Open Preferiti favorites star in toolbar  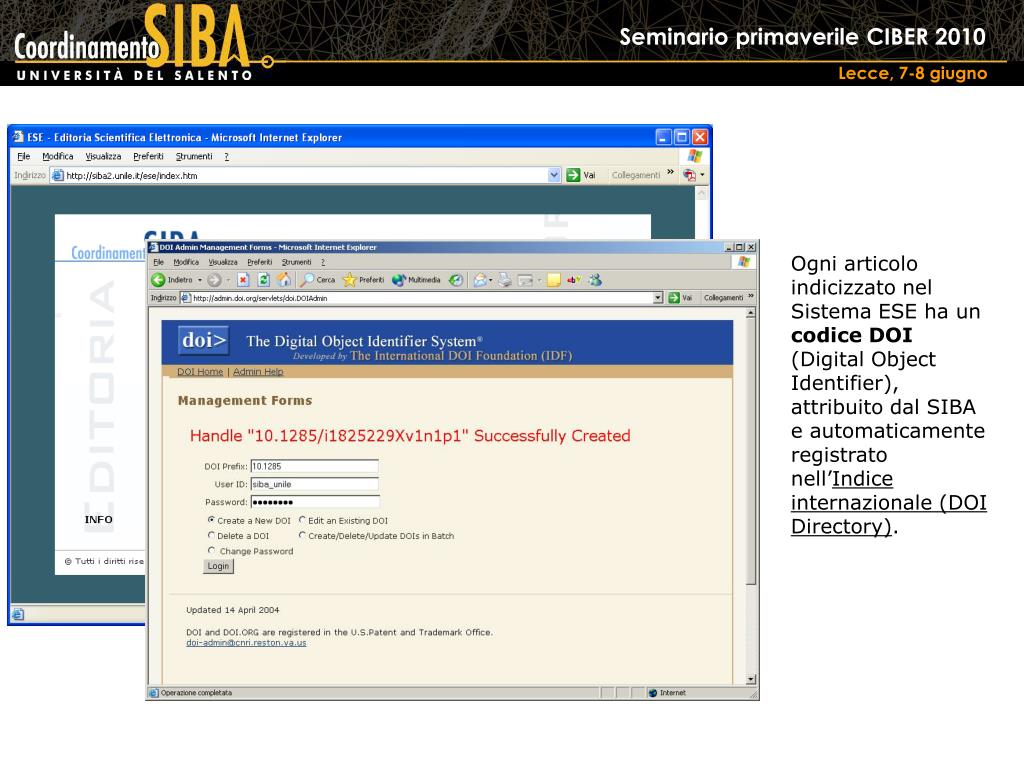tap(363, 280)
